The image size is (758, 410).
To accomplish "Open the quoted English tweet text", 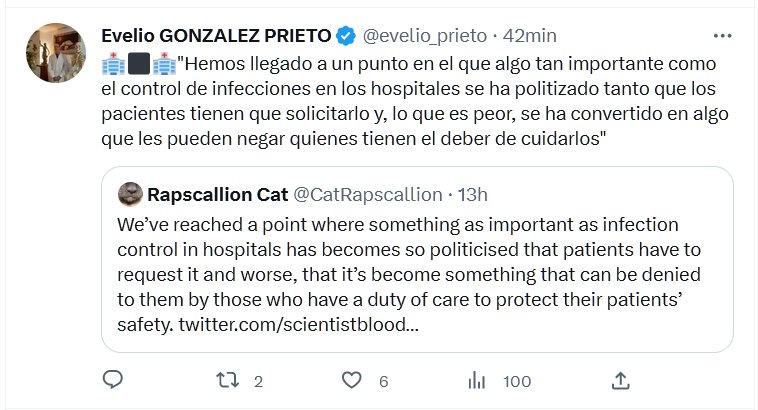I will click(x=410, y=260).
